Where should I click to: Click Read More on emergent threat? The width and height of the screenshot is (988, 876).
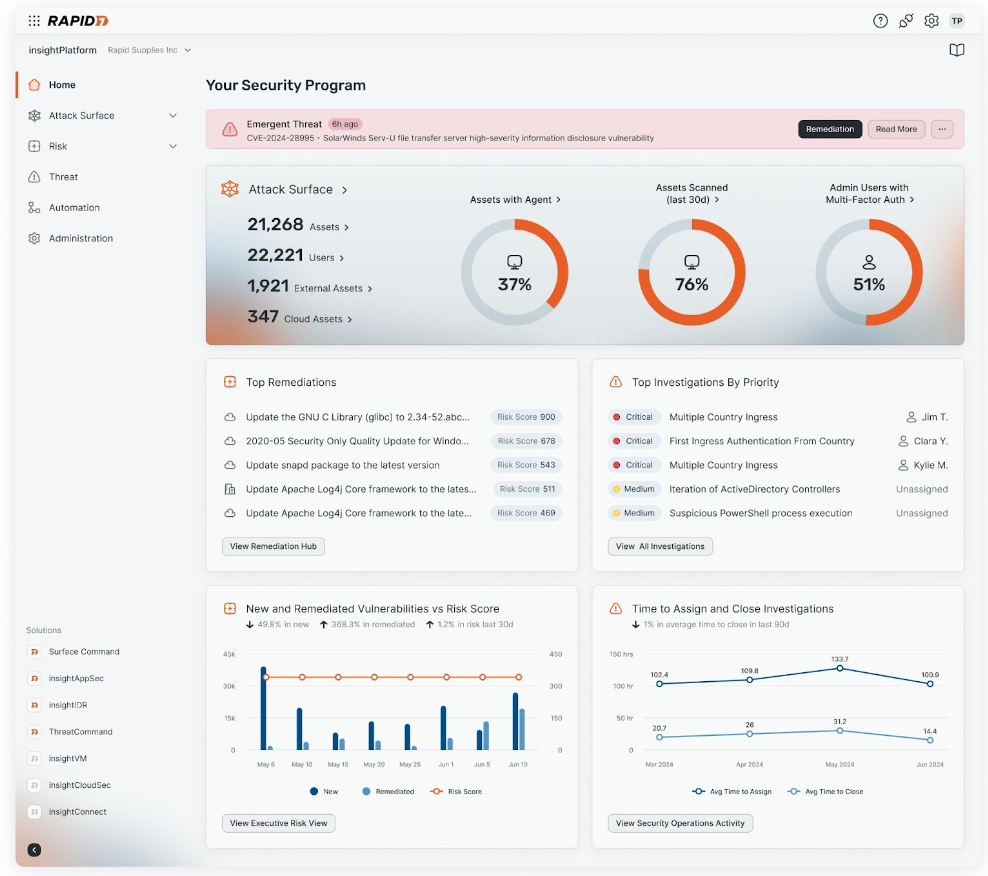895,129
